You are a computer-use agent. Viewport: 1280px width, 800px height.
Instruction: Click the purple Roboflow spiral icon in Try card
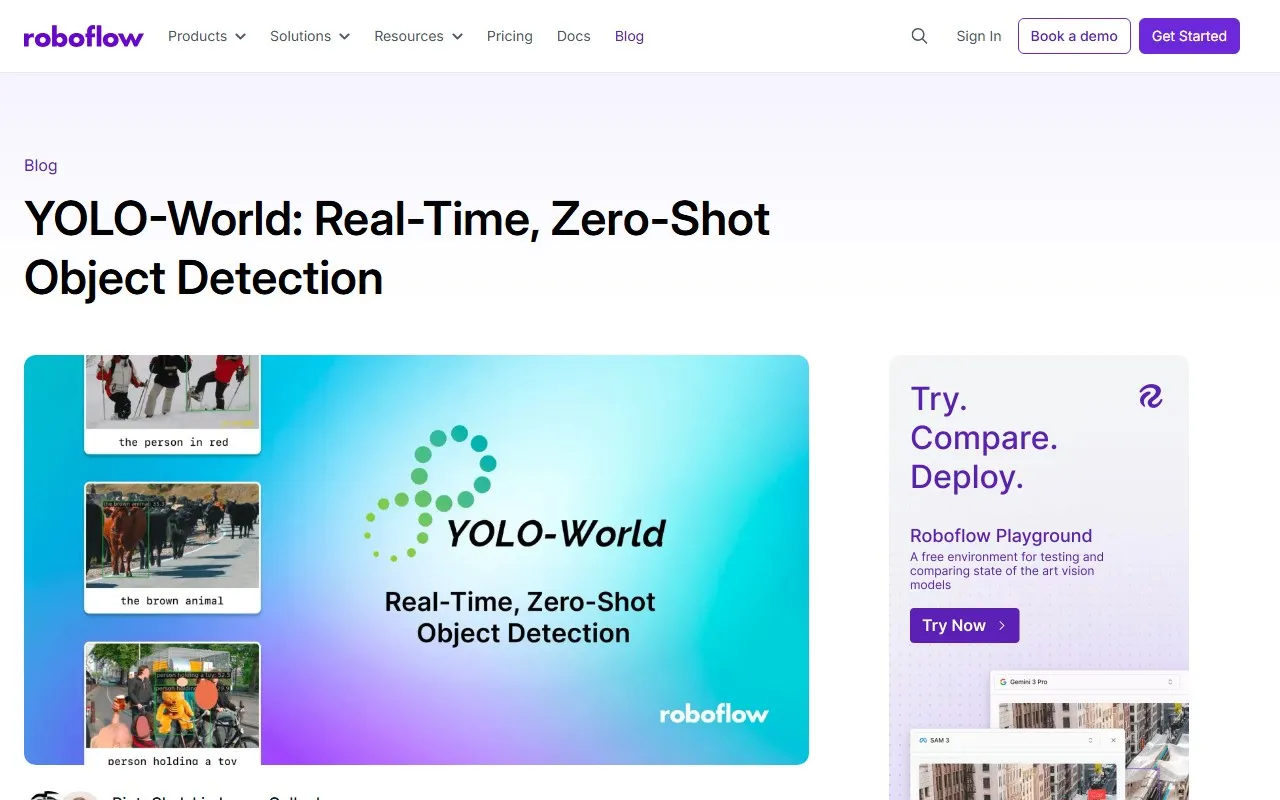pos(1151,396)
